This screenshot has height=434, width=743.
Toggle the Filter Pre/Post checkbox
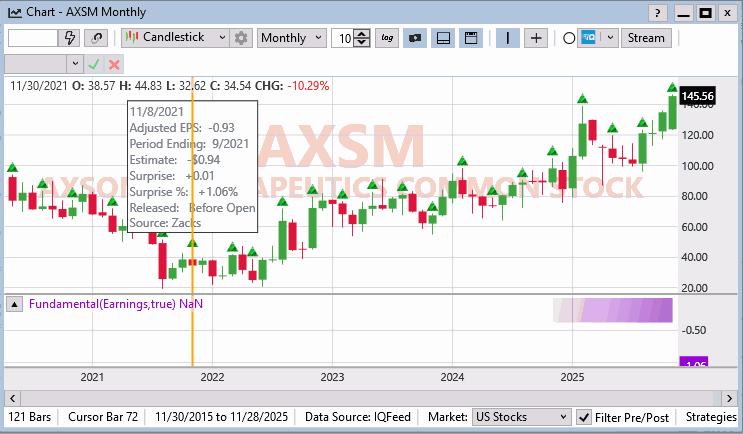point(584,417)
